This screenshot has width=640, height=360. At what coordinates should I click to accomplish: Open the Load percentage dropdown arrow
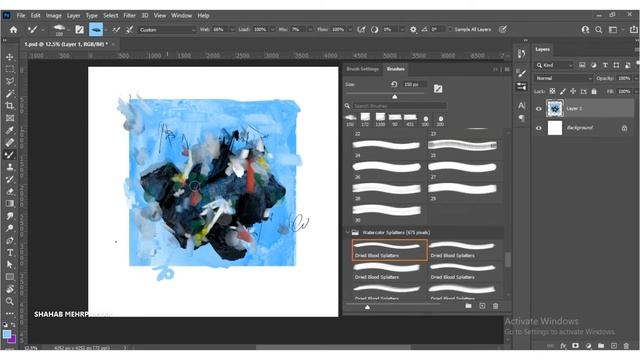272,30
